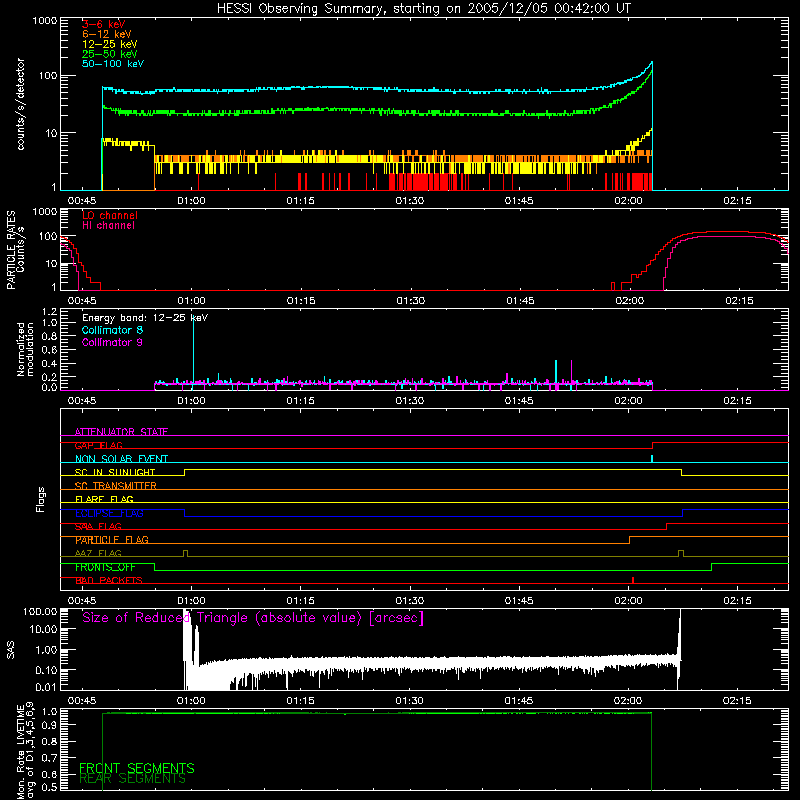Click the Normalized modulation axis label

coord(26,349)
